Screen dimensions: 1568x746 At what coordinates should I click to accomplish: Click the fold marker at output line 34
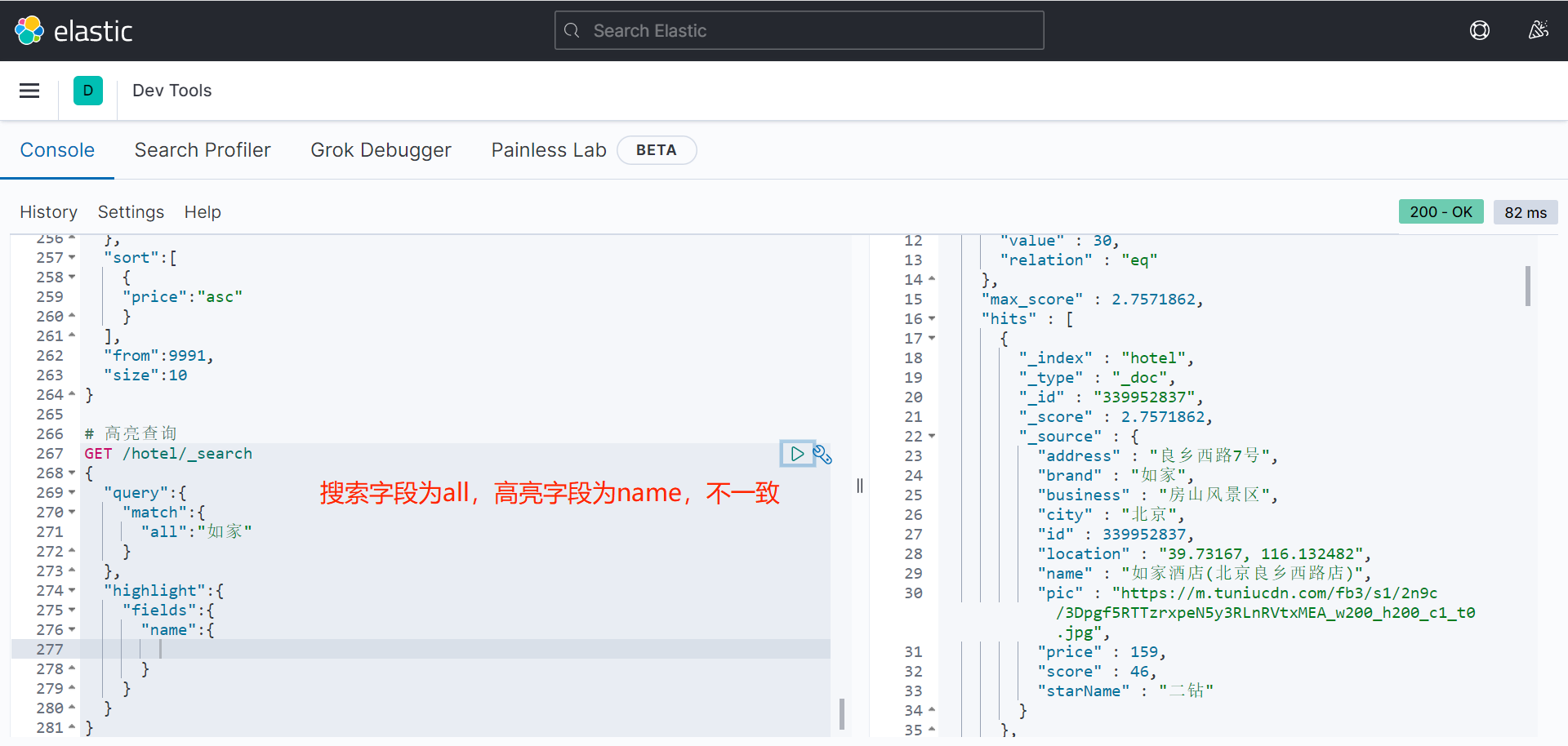pos(932,711)
